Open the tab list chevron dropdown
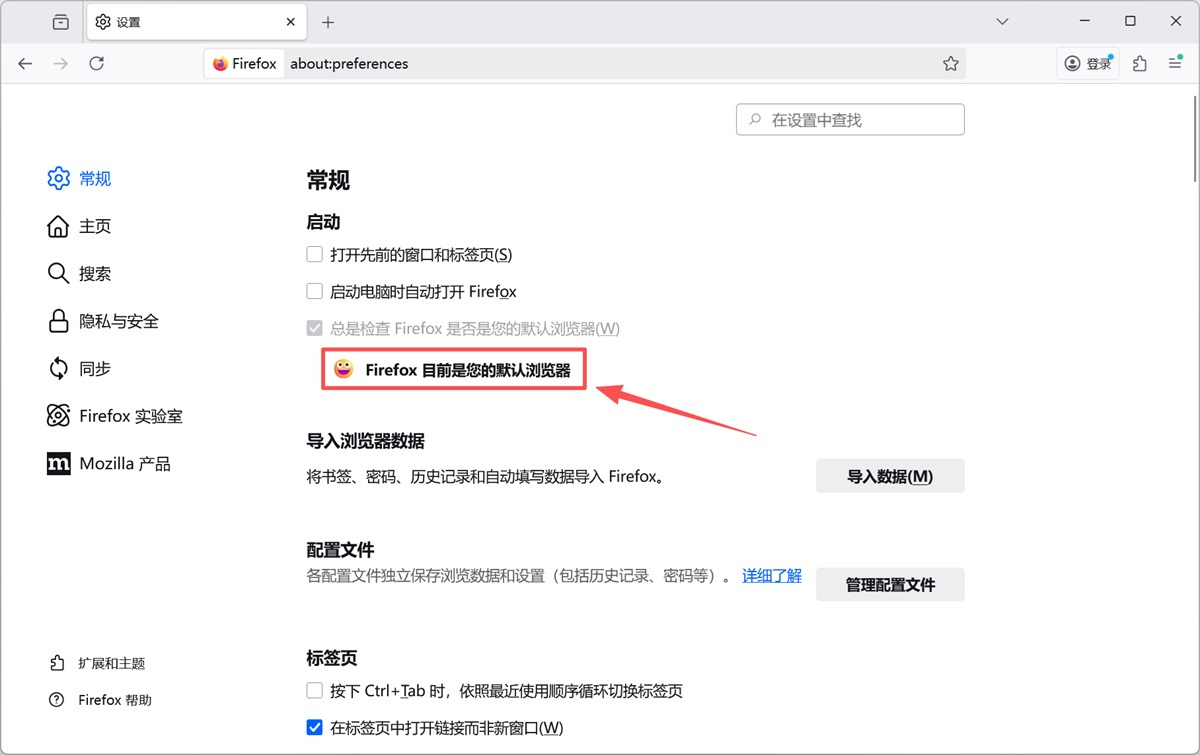Viewport: 1200px width, 755px height. pos(1002,20)
